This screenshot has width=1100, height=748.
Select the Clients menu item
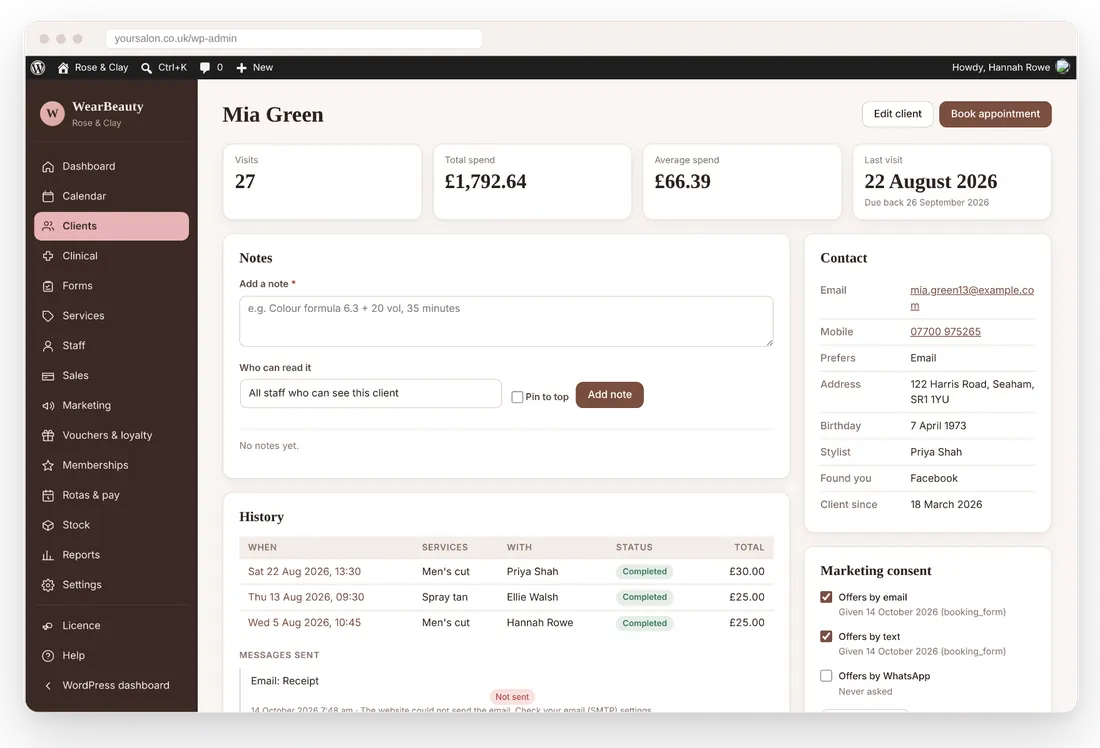(112, 226)
